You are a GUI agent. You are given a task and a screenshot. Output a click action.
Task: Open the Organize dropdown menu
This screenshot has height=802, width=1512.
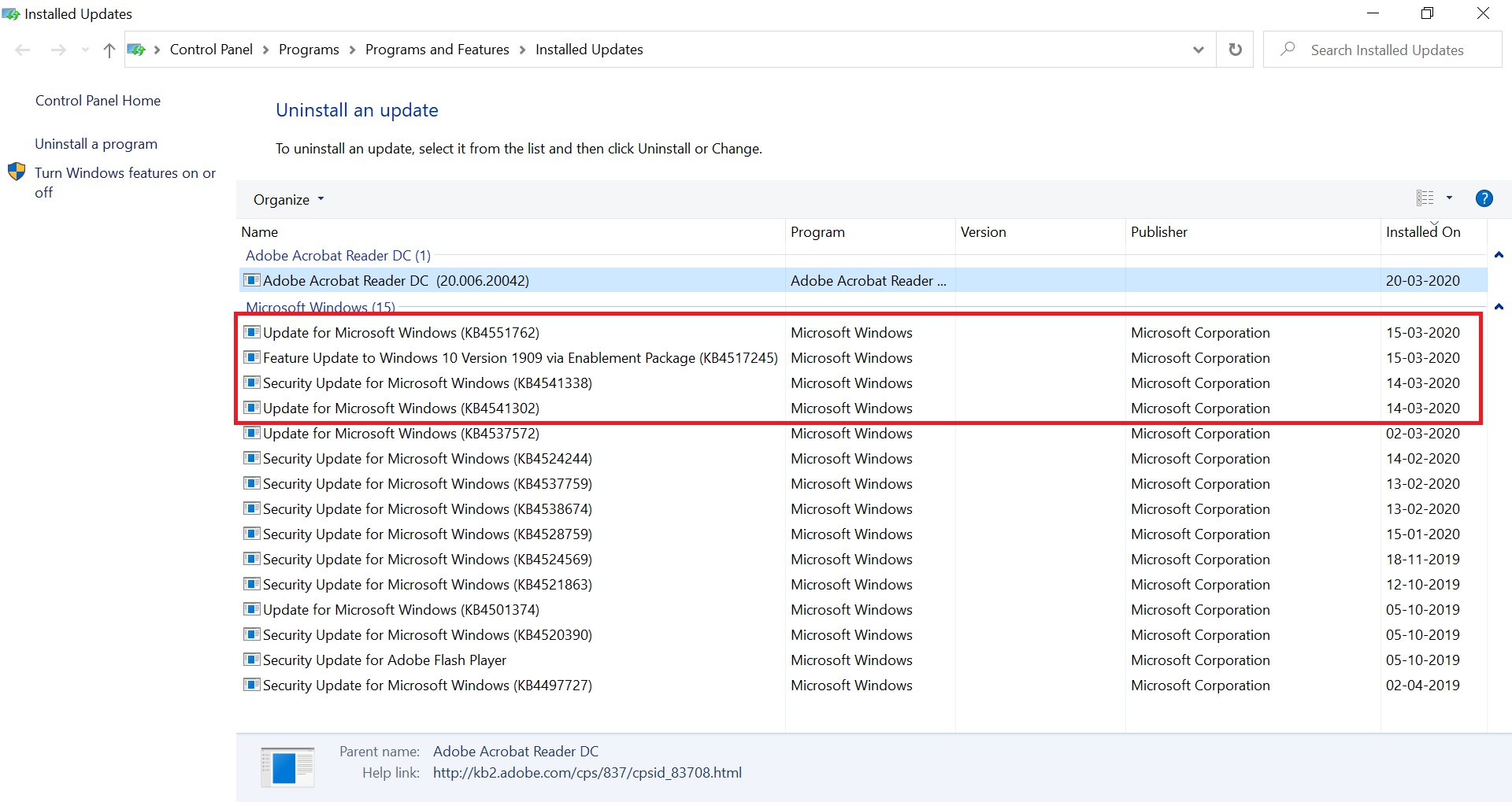point(288,200)
